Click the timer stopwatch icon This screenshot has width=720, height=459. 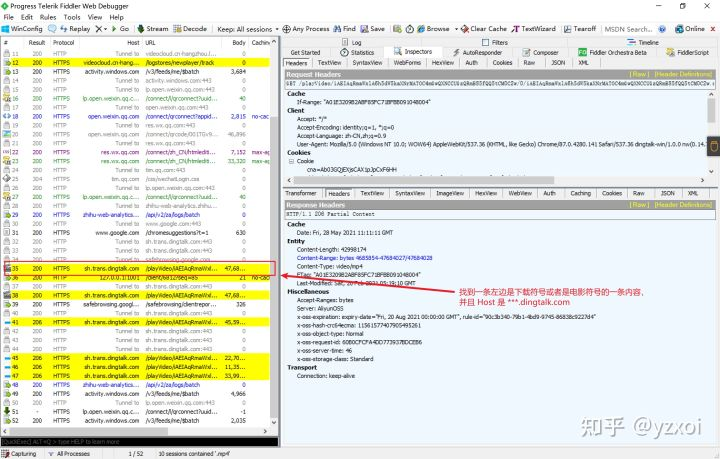410,29
